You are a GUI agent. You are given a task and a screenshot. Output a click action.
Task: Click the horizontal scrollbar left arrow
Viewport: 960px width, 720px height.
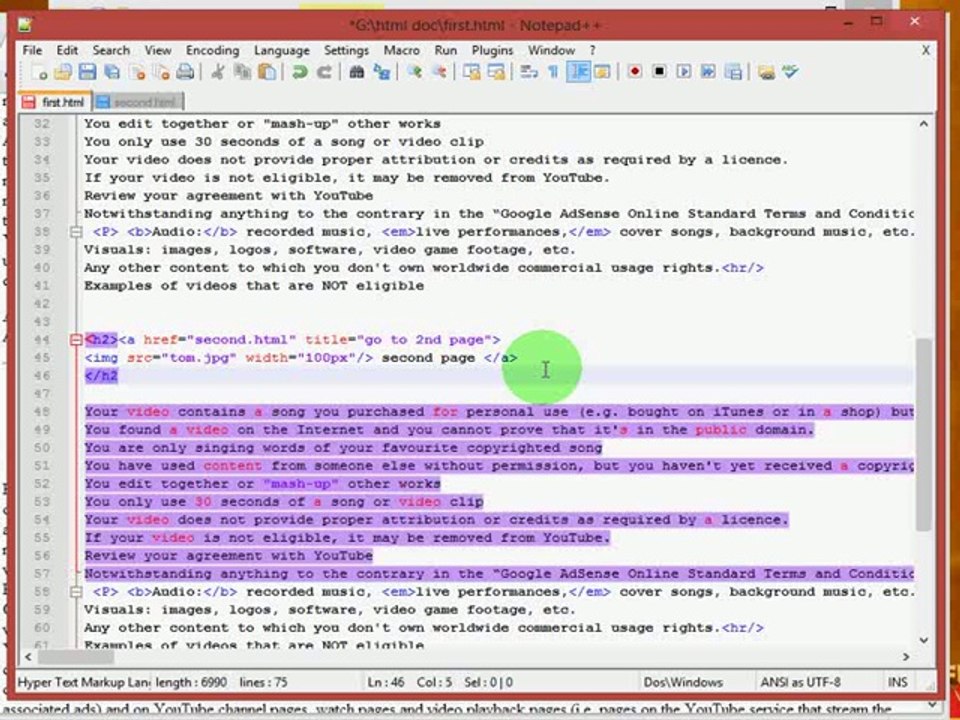(x=28, y=657)
